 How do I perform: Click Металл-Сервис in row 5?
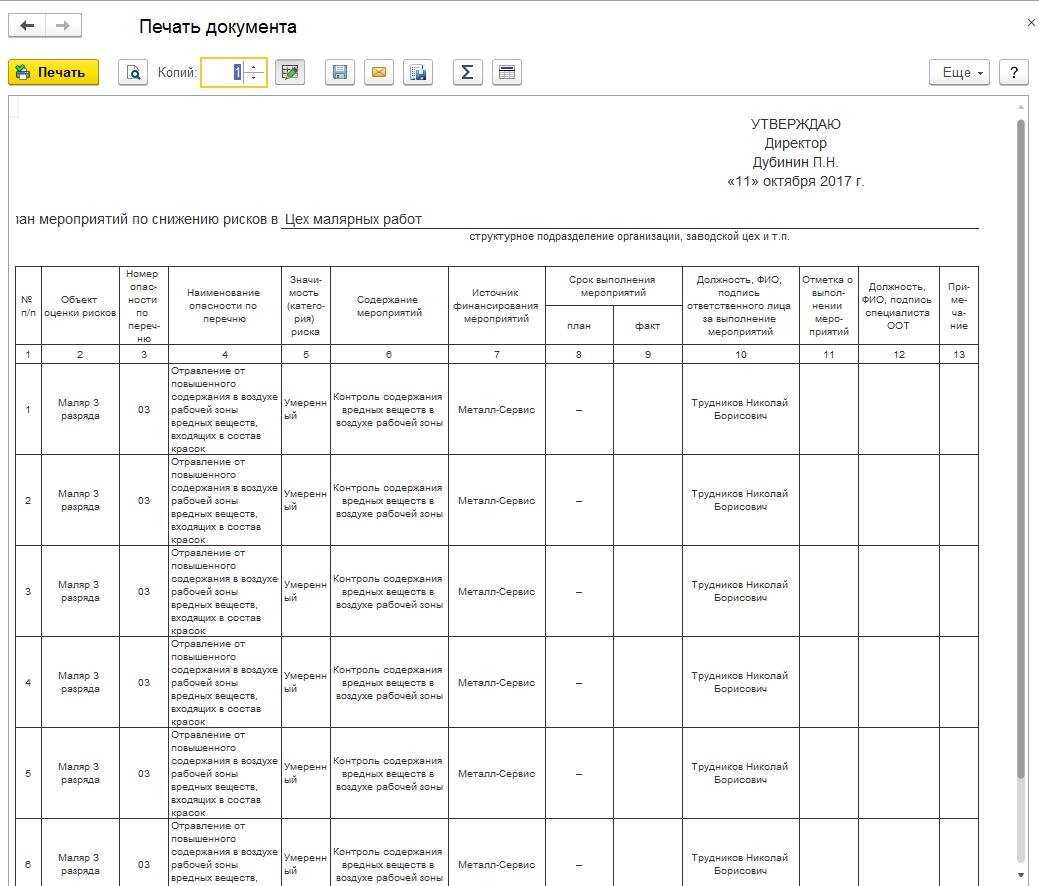(496, 773)
